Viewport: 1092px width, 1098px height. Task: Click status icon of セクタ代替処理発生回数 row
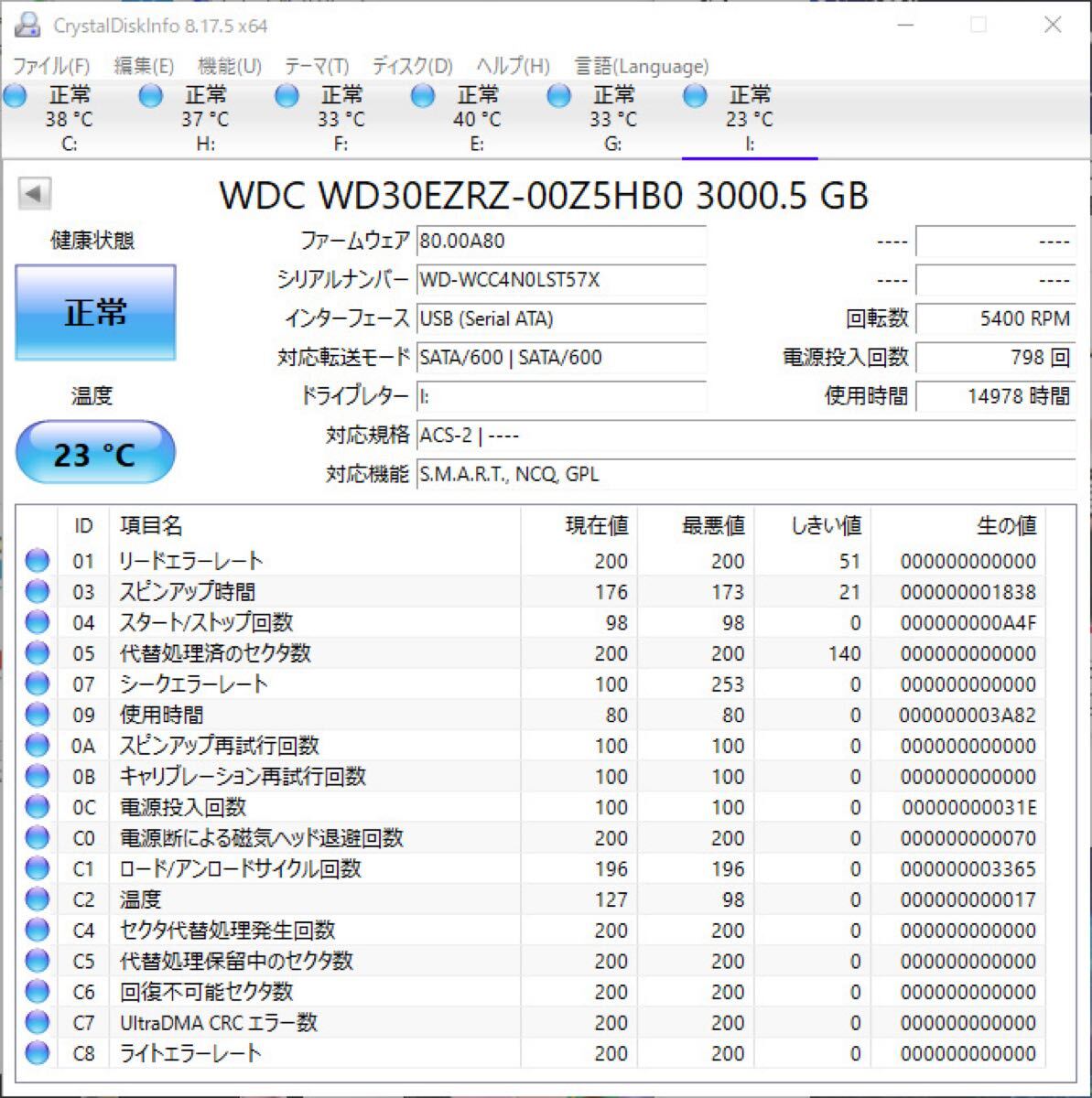38,931
